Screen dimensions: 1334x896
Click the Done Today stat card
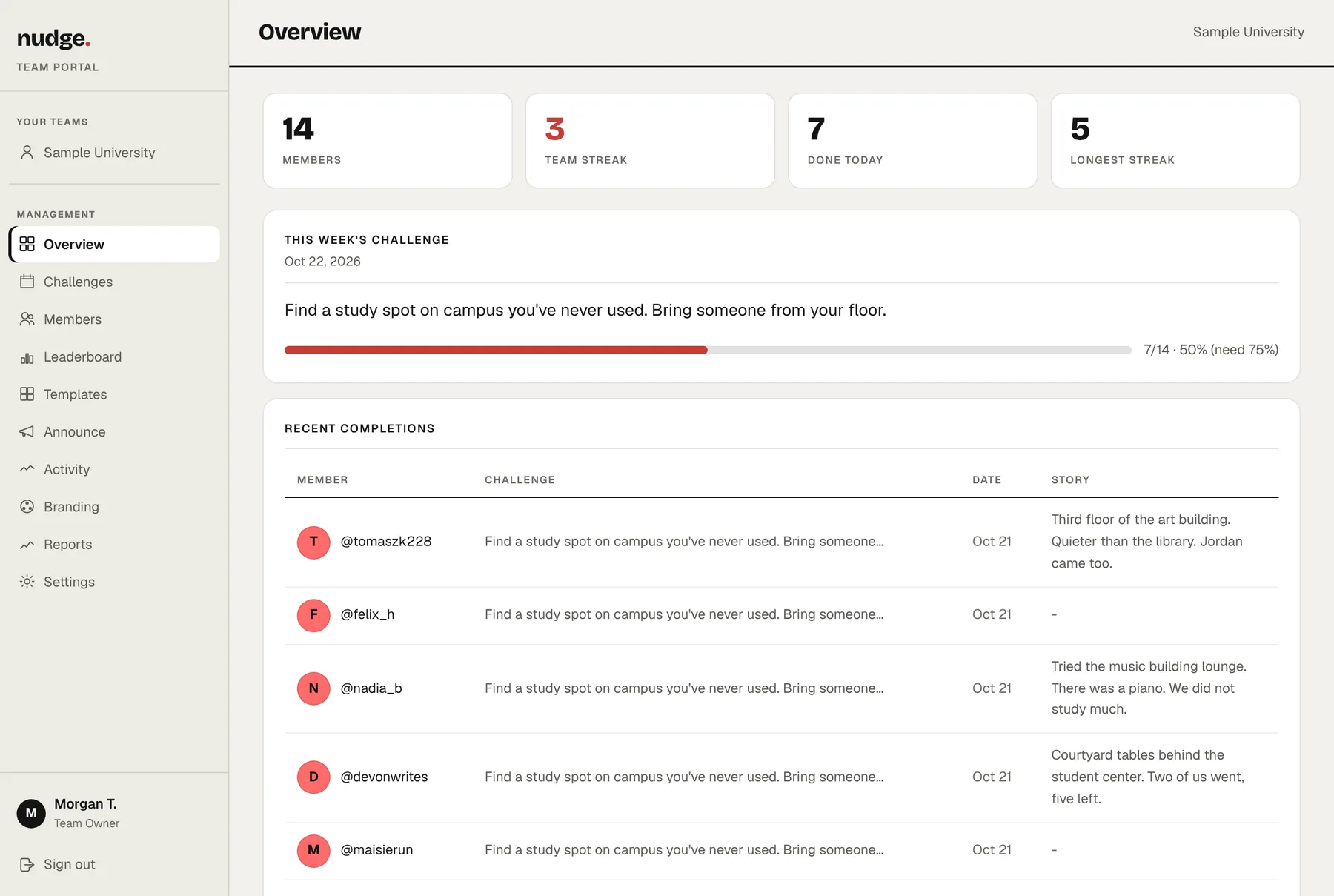[x=913, y=141]
